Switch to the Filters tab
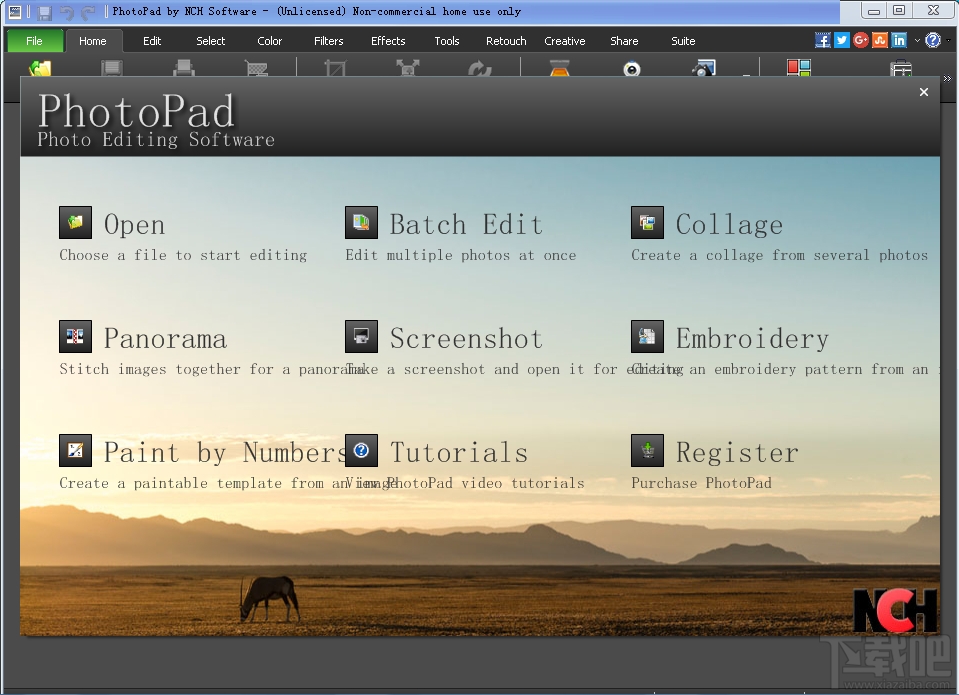The width and height of the screenshot is (959, 695). [328, 41]
